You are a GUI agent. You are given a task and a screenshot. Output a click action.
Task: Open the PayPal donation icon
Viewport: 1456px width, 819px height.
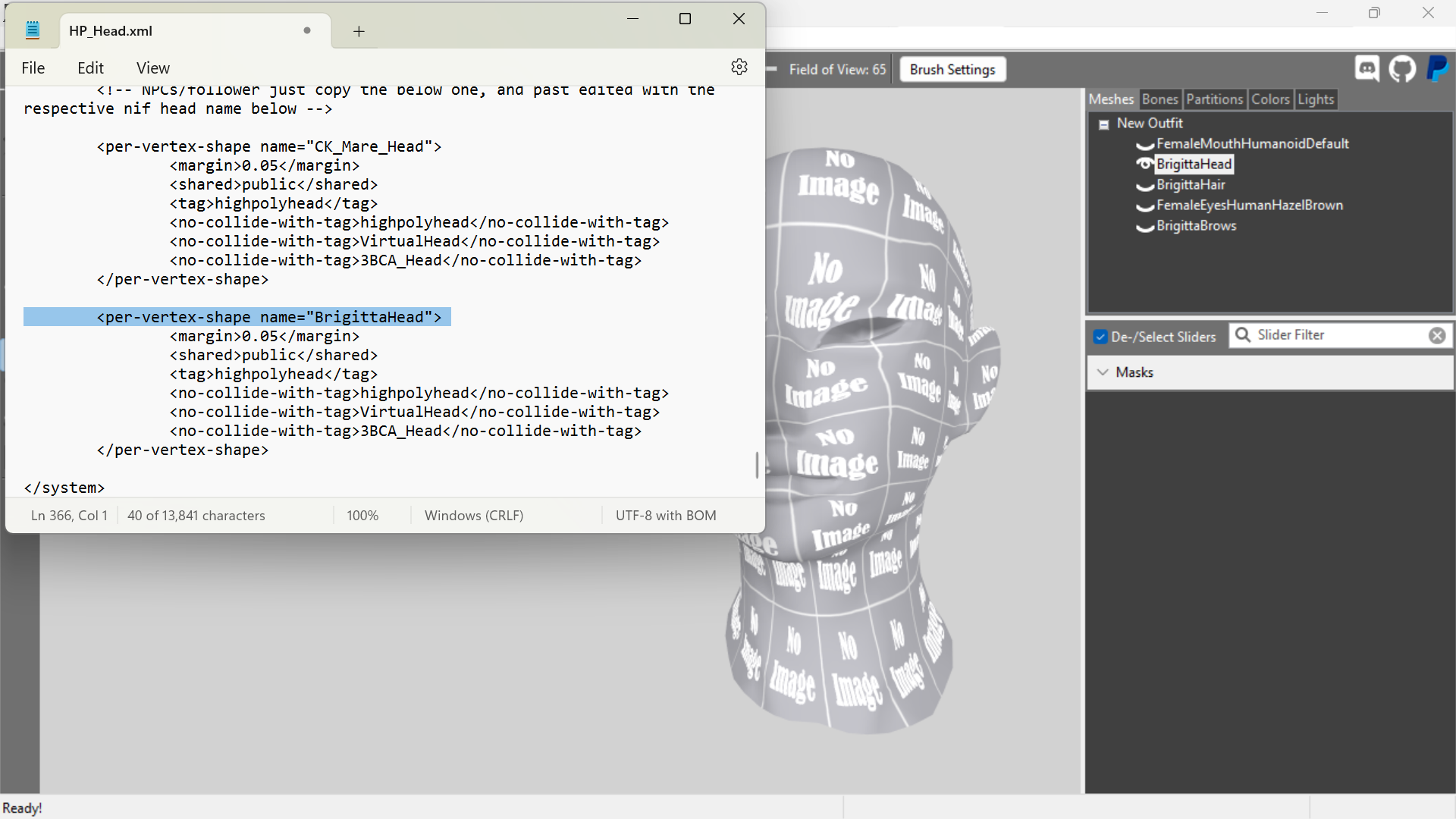(x=1438, y=69)
